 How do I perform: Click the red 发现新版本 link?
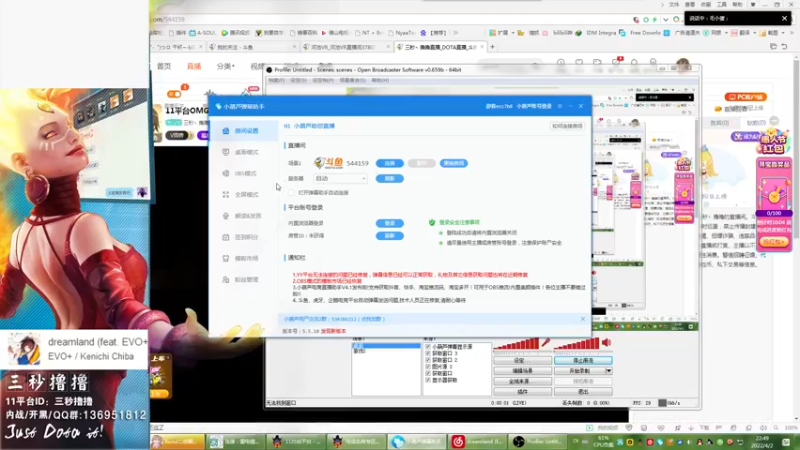[x=334, y=331]
